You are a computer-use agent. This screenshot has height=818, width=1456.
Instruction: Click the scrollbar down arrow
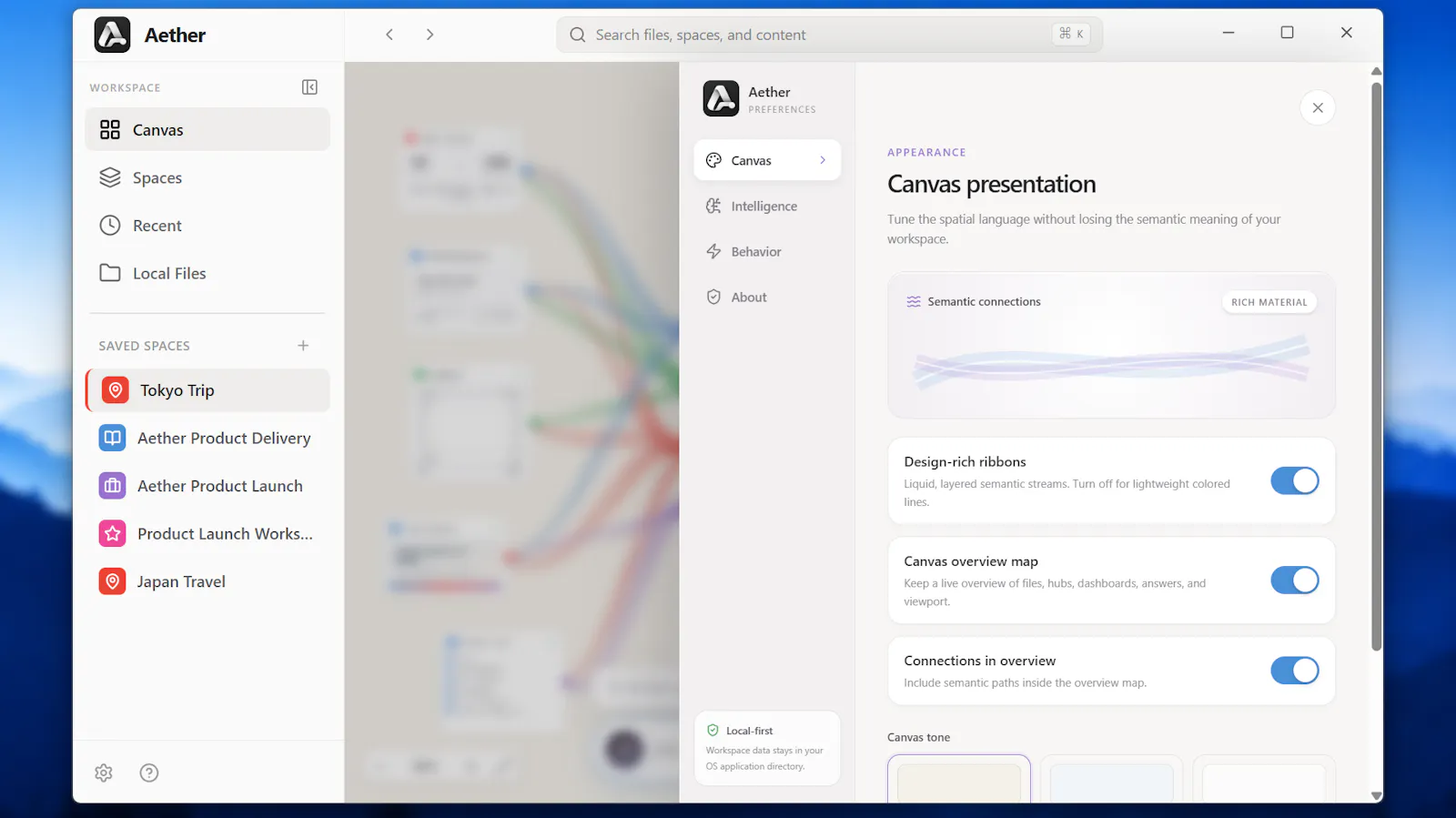tap(1377, 796)
